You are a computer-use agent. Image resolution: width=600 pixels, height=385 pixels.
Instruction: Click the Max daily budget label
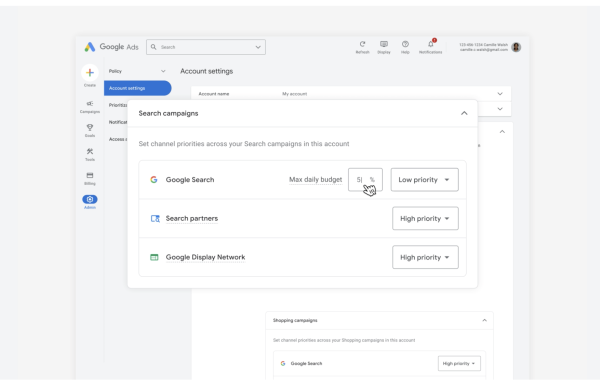(x=315, y=179)
